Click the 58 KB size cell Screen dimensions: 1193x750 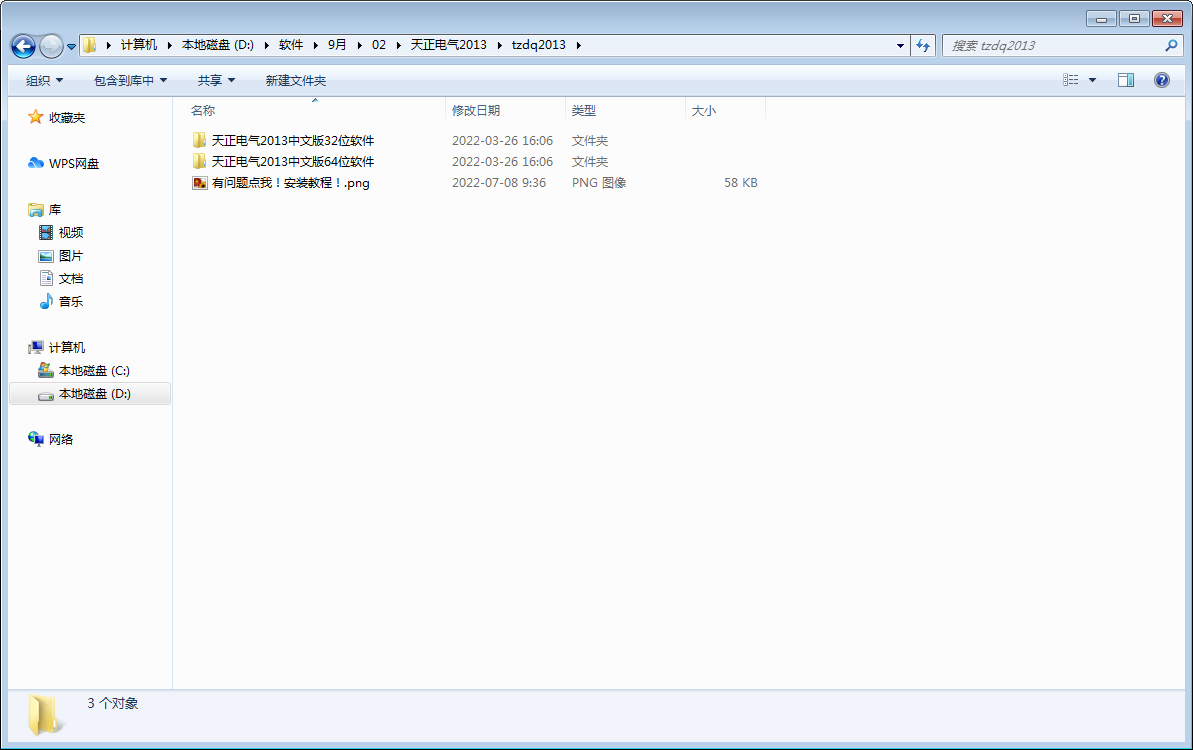740,183
